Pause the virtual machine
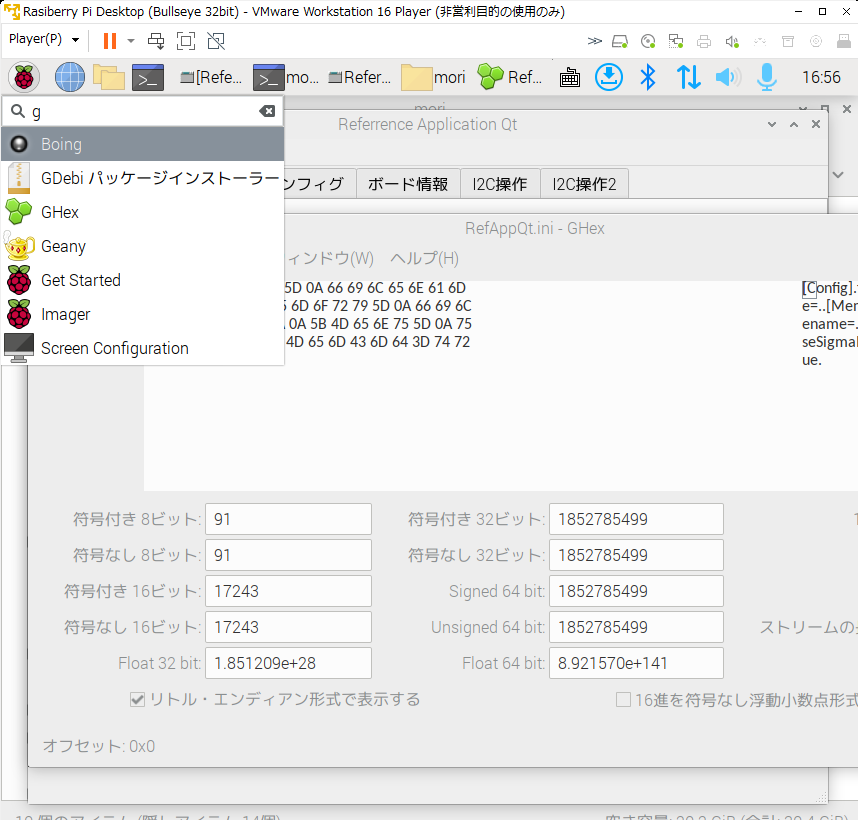The width and height of the screenshot is (858, 820). [110, 40]
